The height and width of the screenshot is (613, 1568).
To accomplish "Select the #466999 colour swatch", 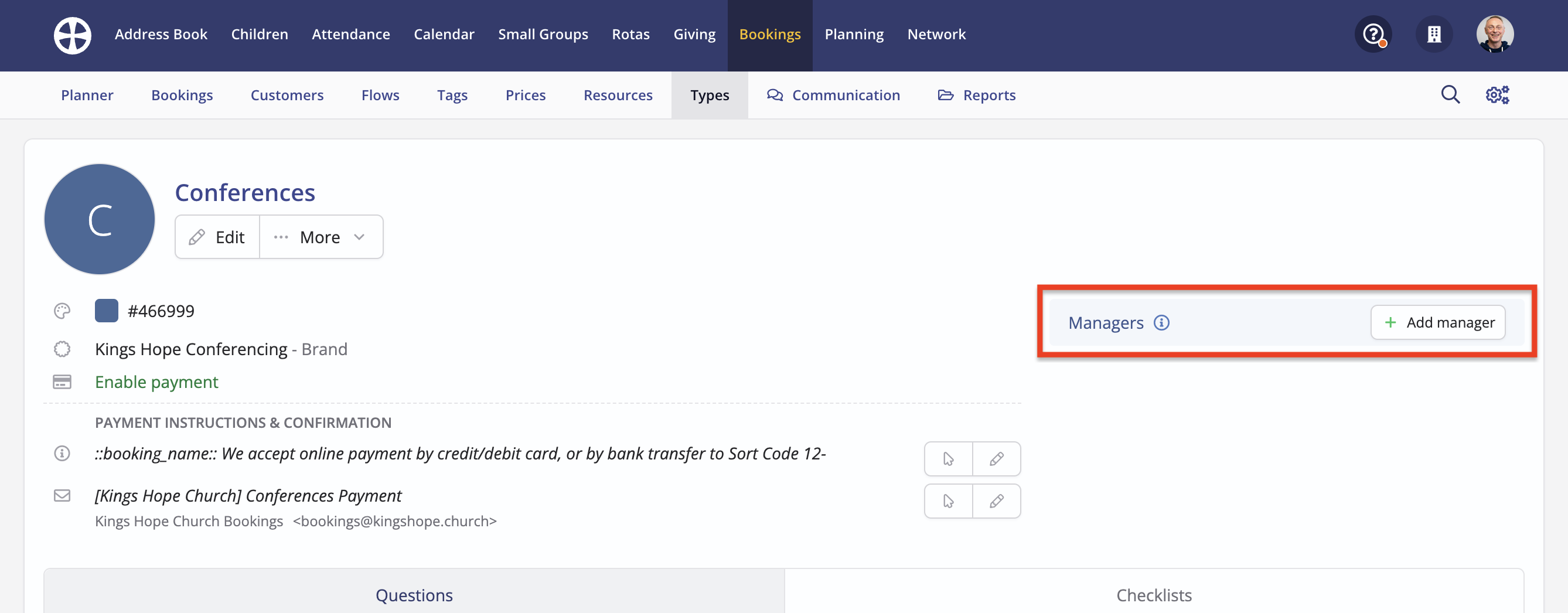I will point(107,311).
